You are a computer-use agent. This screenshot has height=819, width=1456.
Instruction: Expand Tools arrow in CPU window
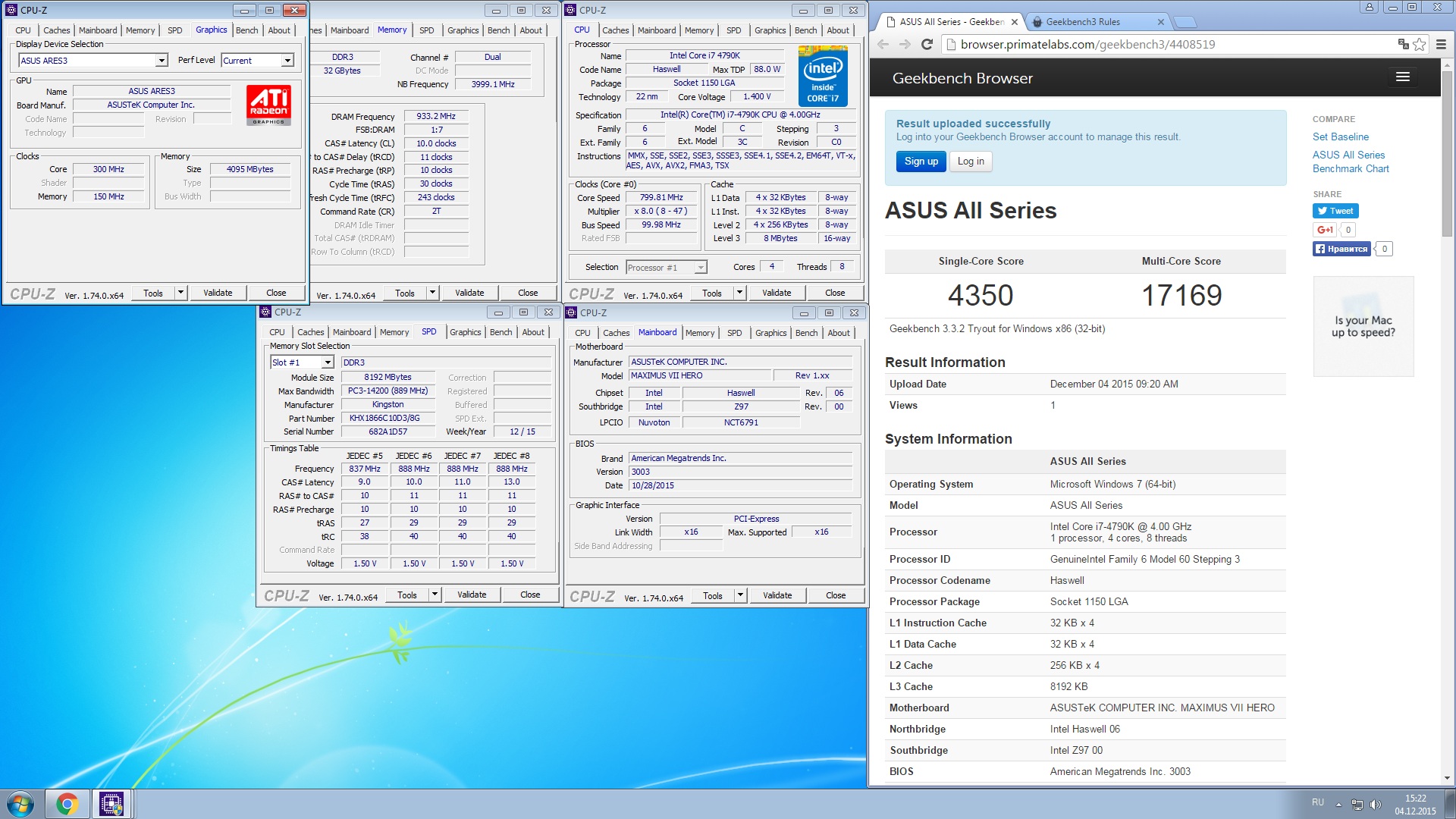pos(739,293)
